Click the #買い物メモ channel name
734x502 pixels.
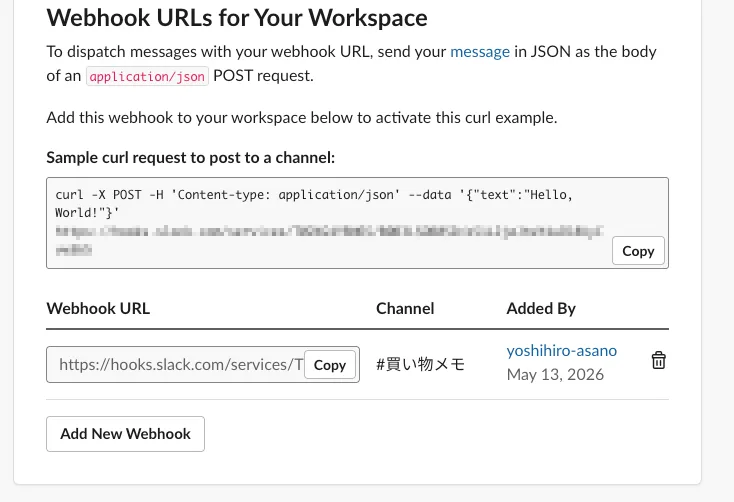(420, 364)
